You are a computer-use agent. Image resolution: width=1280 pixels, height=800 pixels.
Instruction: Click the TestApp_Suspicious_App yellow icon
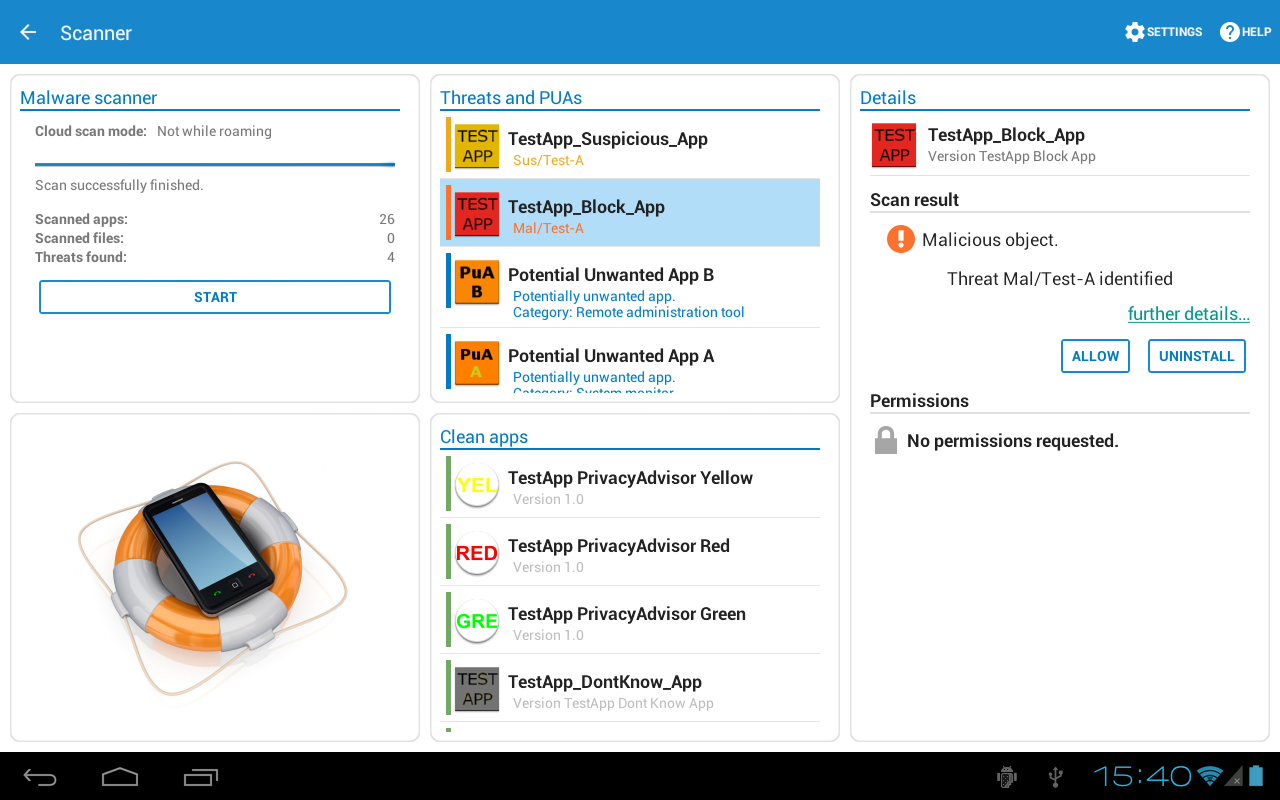pyautogui.click(x=477, y=144)
